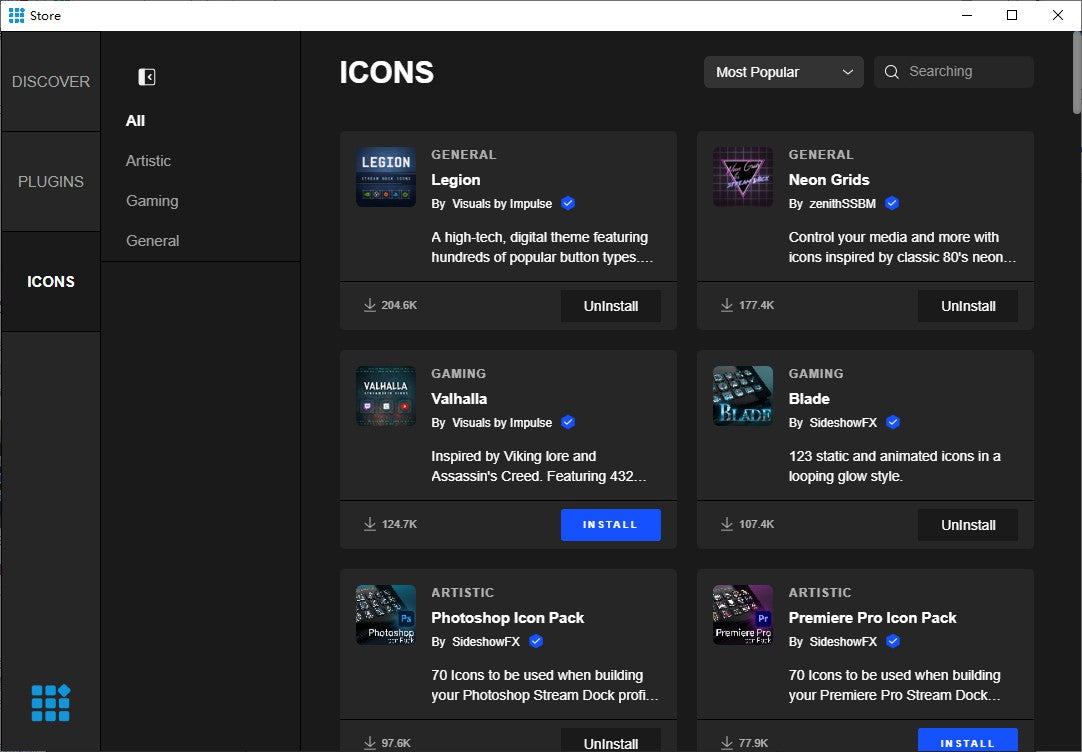The width and height of the screenshot is (1082, 752).
Task: Click the Stream Dock logo at bottom left
Action: click(50, 703)
